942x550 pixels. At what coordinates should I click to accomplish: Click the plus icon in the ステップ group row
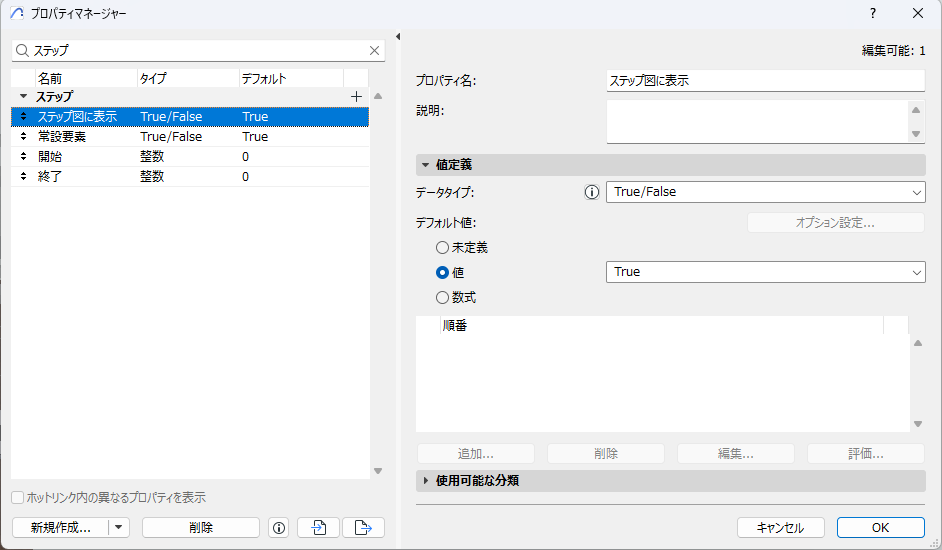coord(356,97)
